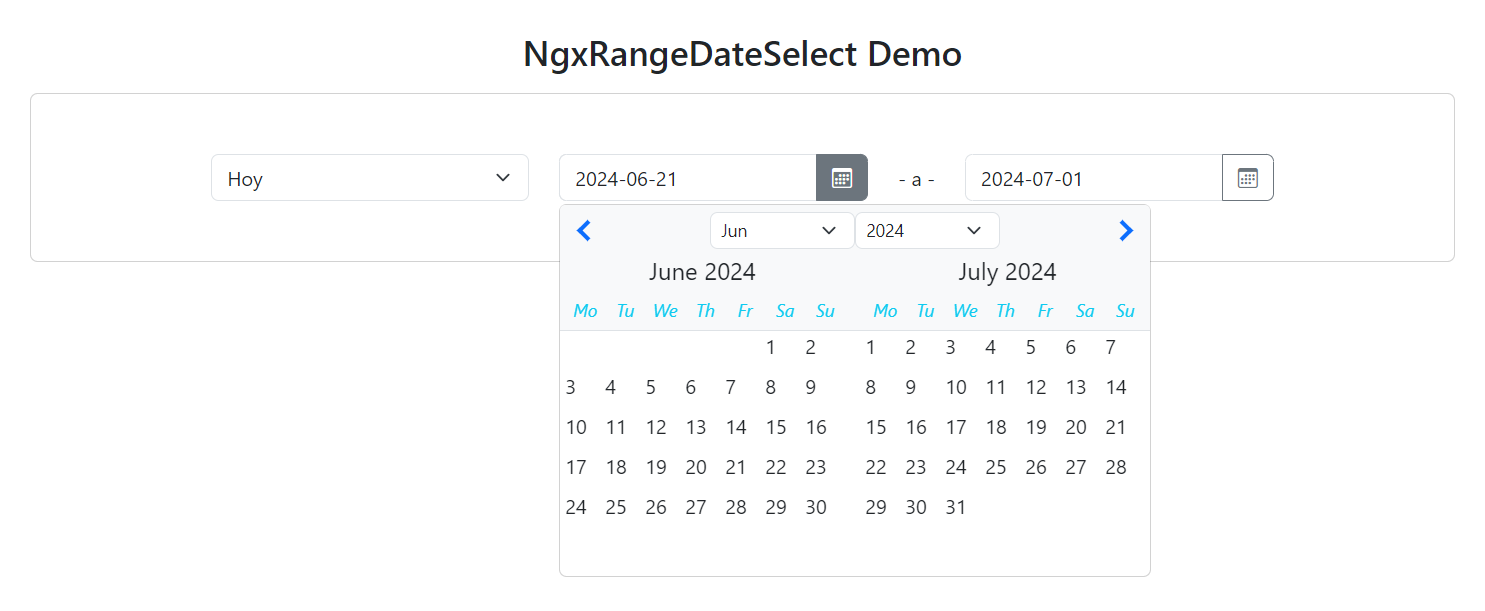Select June 17 in the calendar

[577, 468]
